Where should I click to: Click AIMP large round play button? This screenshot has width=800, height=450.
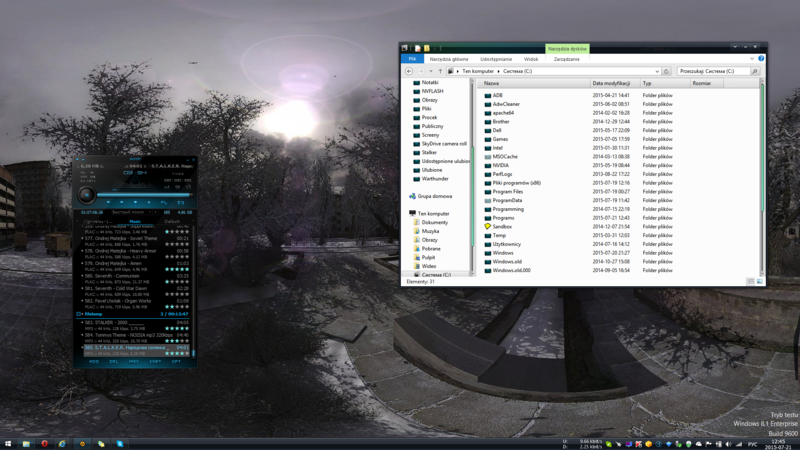click(86, 194)
